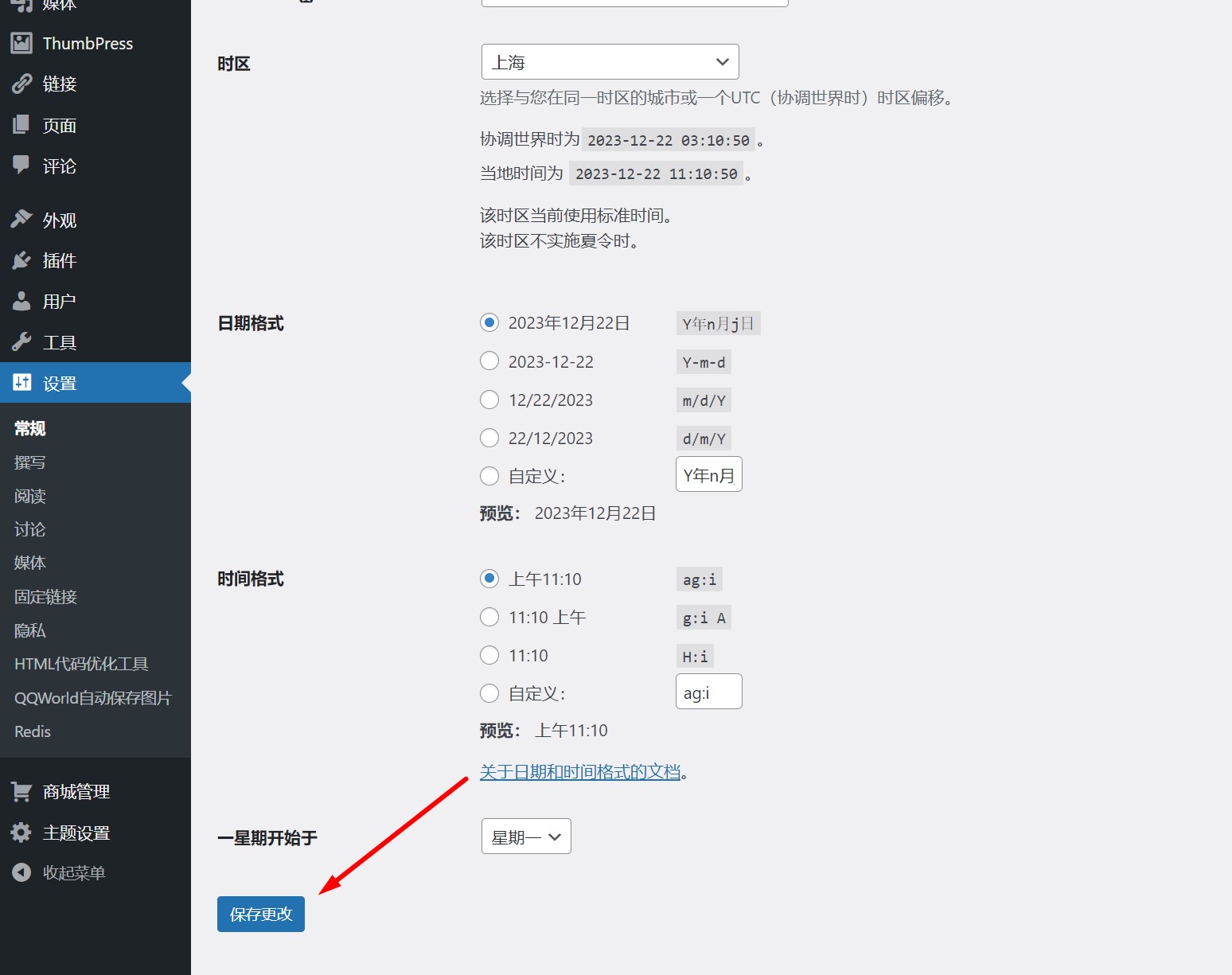Open the 时区 timezone dropdown showing 上海

(x=610, y=62)
